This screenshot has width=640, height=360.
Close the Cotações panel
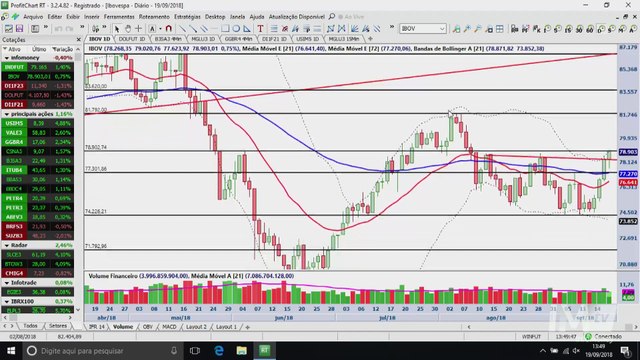(x=79, y=40)
